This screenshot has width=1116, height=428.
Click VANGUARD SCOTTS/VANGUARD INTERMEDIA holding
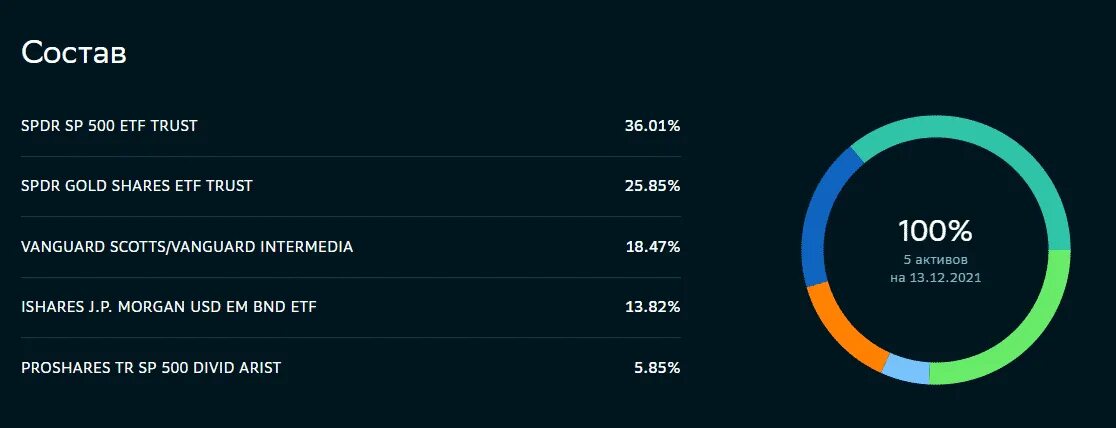pos(351,247)
